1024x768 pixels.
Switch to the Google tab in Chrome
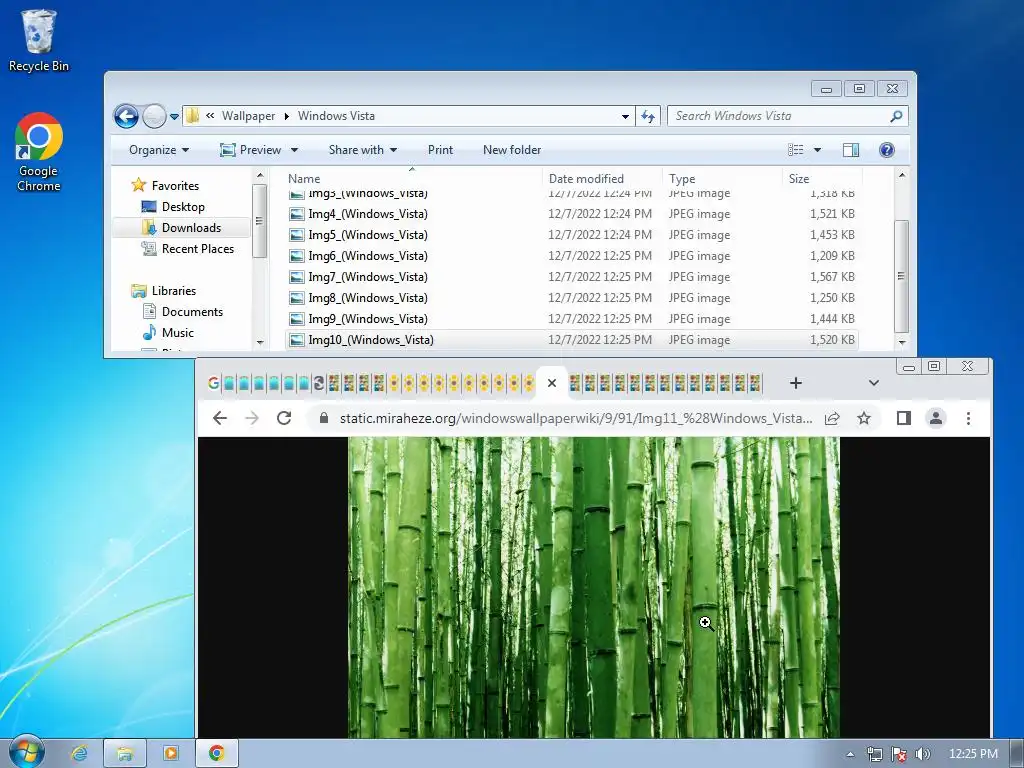pos(214,383)
